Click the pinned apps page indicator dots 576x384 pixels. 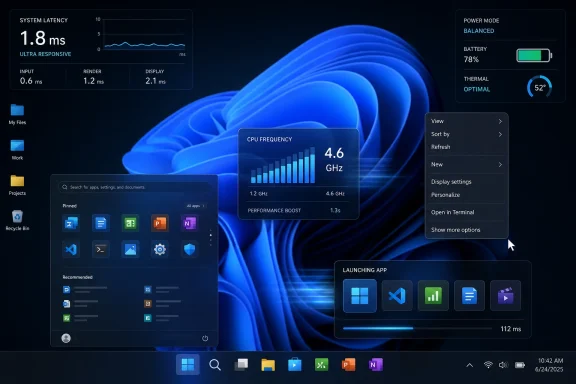(210, 237)
